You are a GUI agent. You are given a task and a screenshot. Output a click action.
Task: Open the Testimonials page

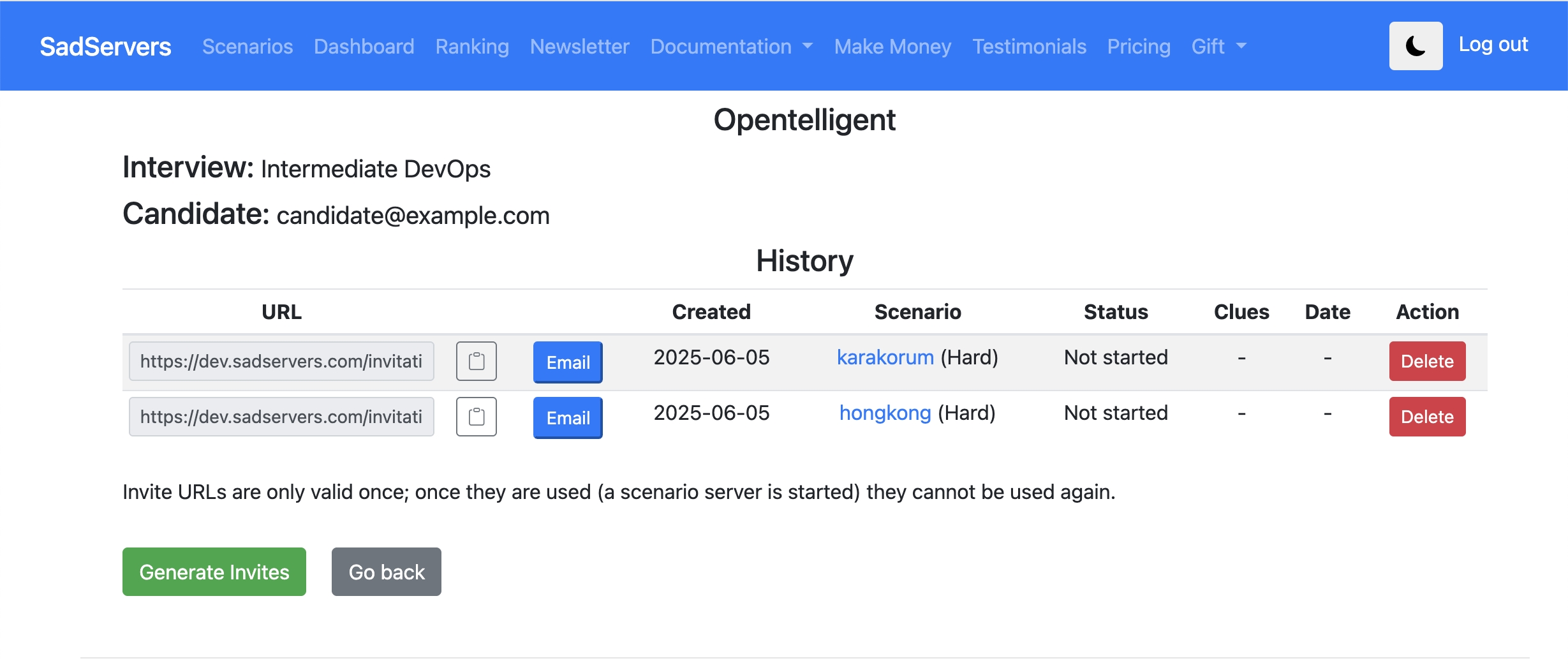click(x=1029, y=47)
